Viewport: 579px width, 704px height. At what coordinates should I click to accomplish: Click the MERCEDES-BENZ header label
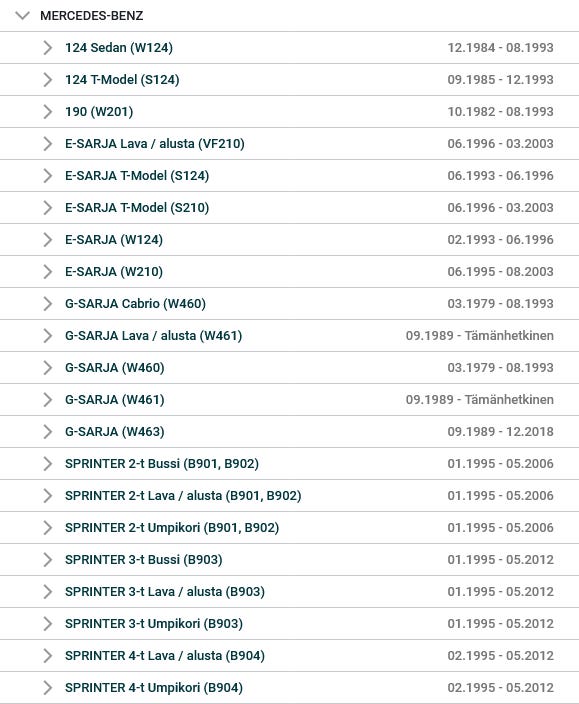(92, 16)
